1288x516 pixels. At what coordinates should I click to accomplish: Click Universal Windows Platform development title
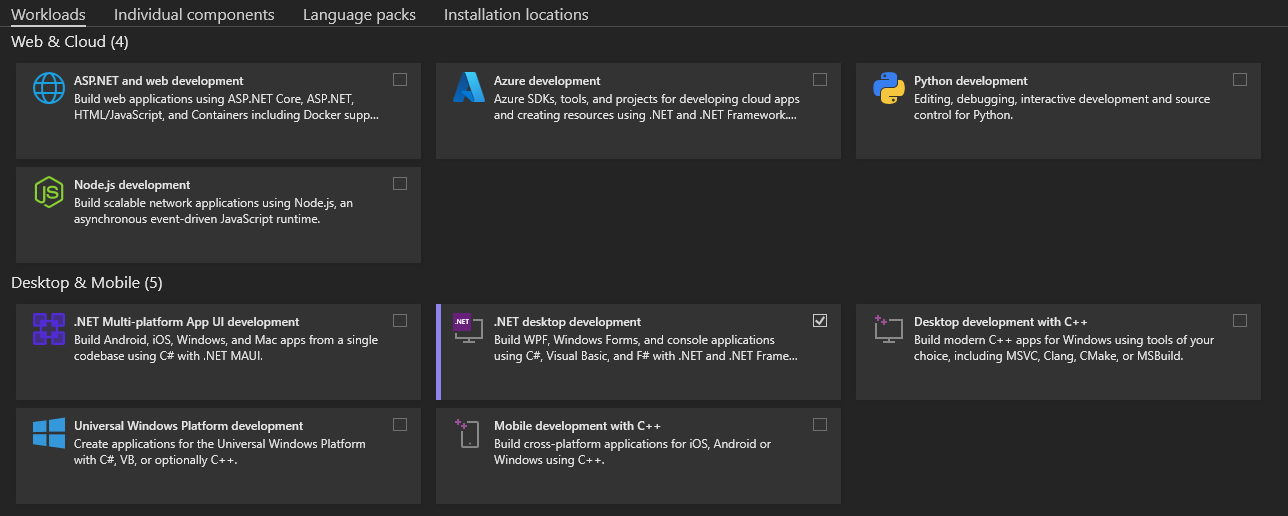pos(189,426)
